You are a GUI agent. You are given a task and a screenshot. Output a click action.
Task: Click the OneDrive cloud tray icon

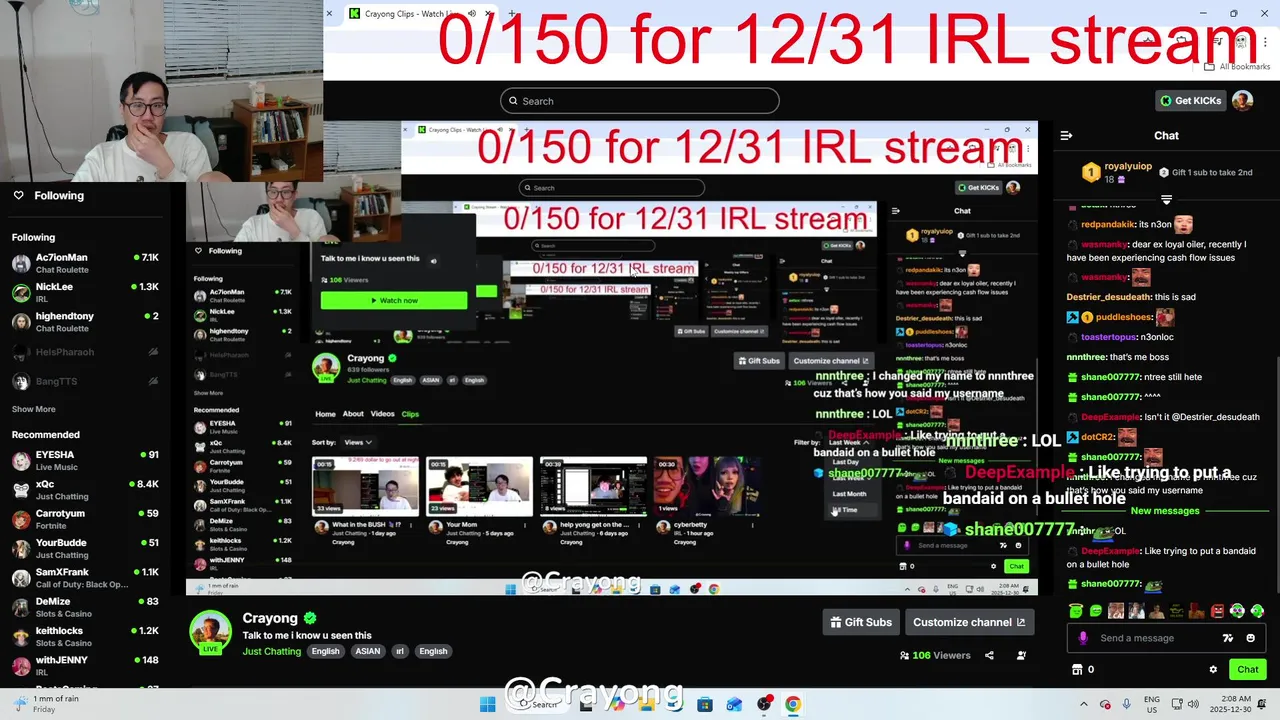click(x=1105, y=704)
